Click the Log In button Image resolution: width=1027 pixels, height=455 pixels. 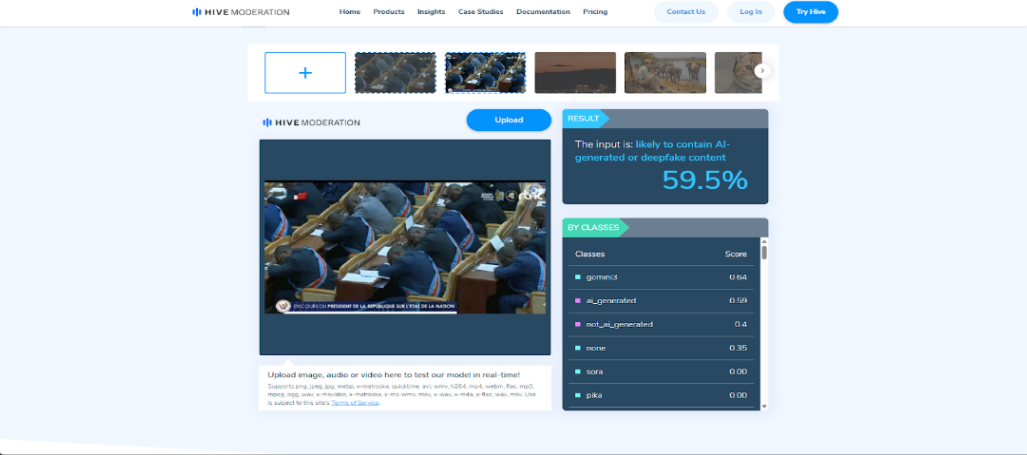[x=750, y=12]
